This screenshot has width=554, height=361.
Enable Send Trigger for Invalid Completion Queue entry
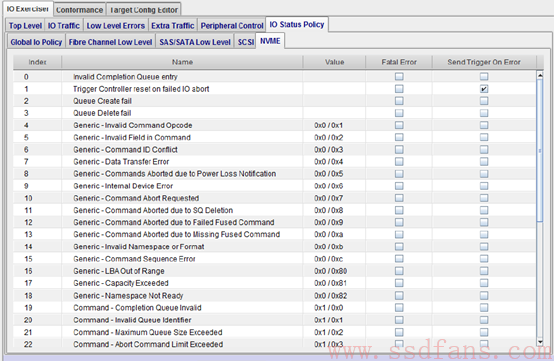coord(484,77)
